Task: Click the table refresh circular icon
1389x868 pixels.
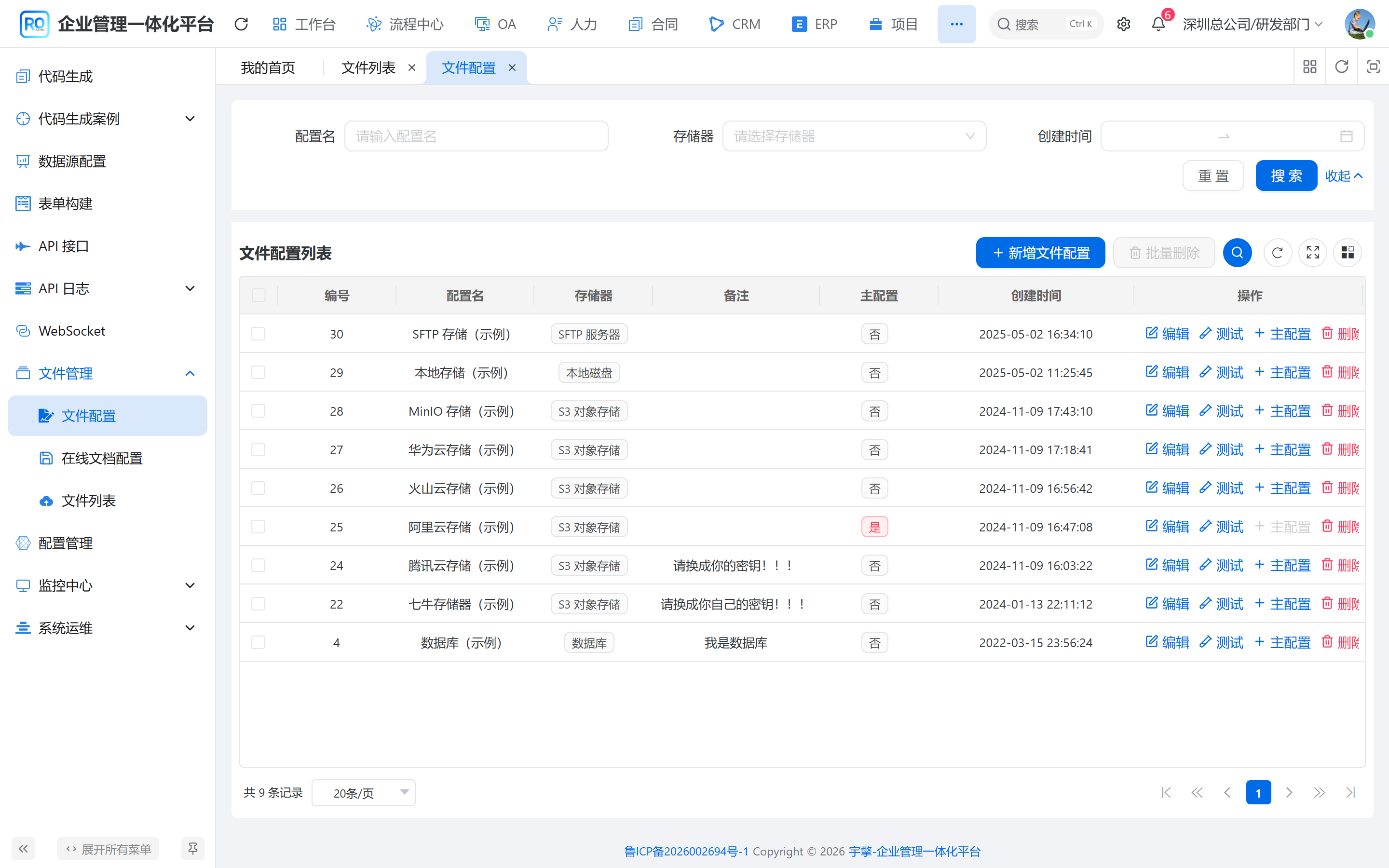Action: 1278,253
